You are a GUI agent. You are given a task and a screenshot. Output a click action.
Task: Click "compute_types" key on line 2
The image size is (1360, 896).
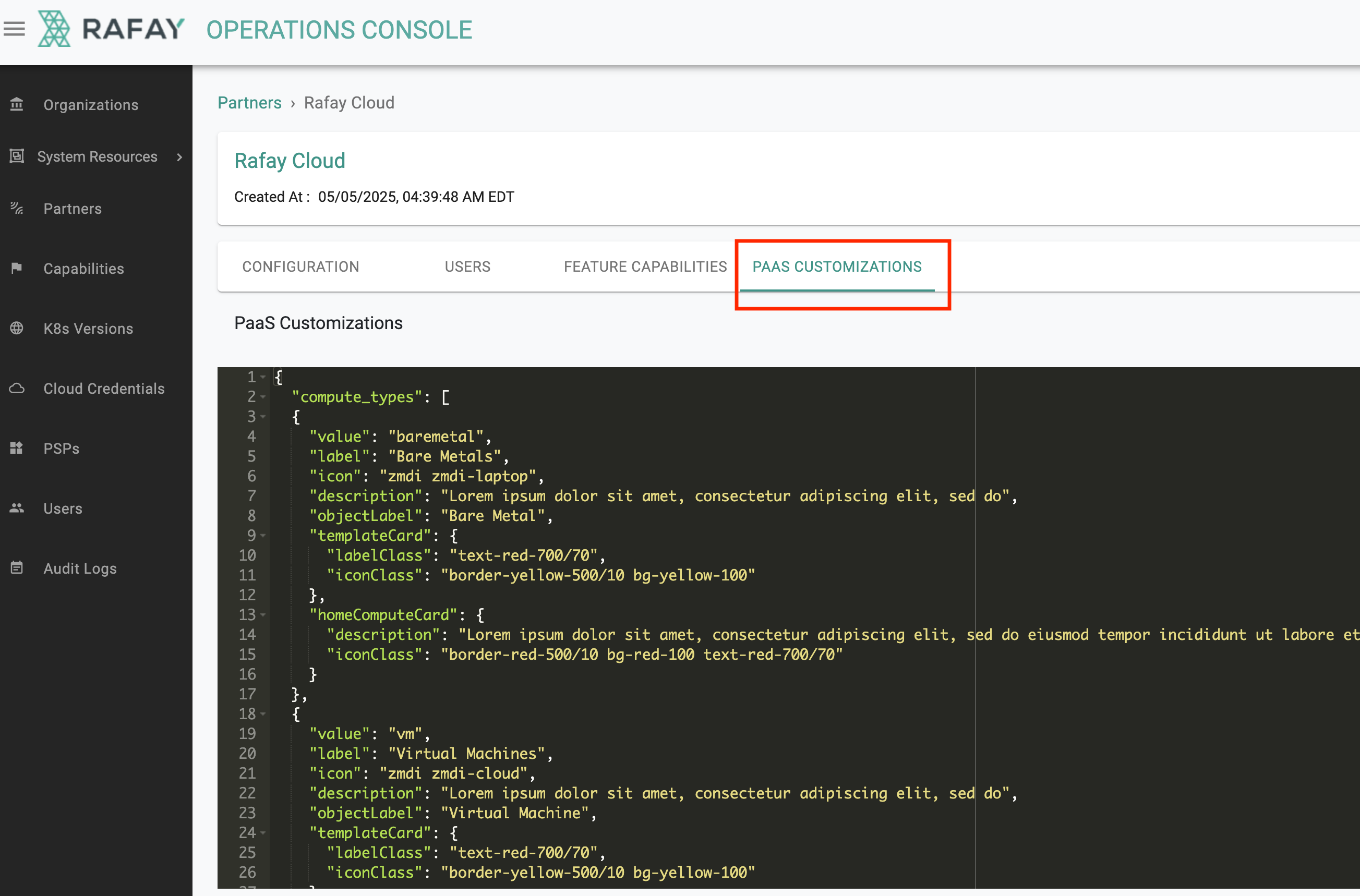(x=357, y=397)
